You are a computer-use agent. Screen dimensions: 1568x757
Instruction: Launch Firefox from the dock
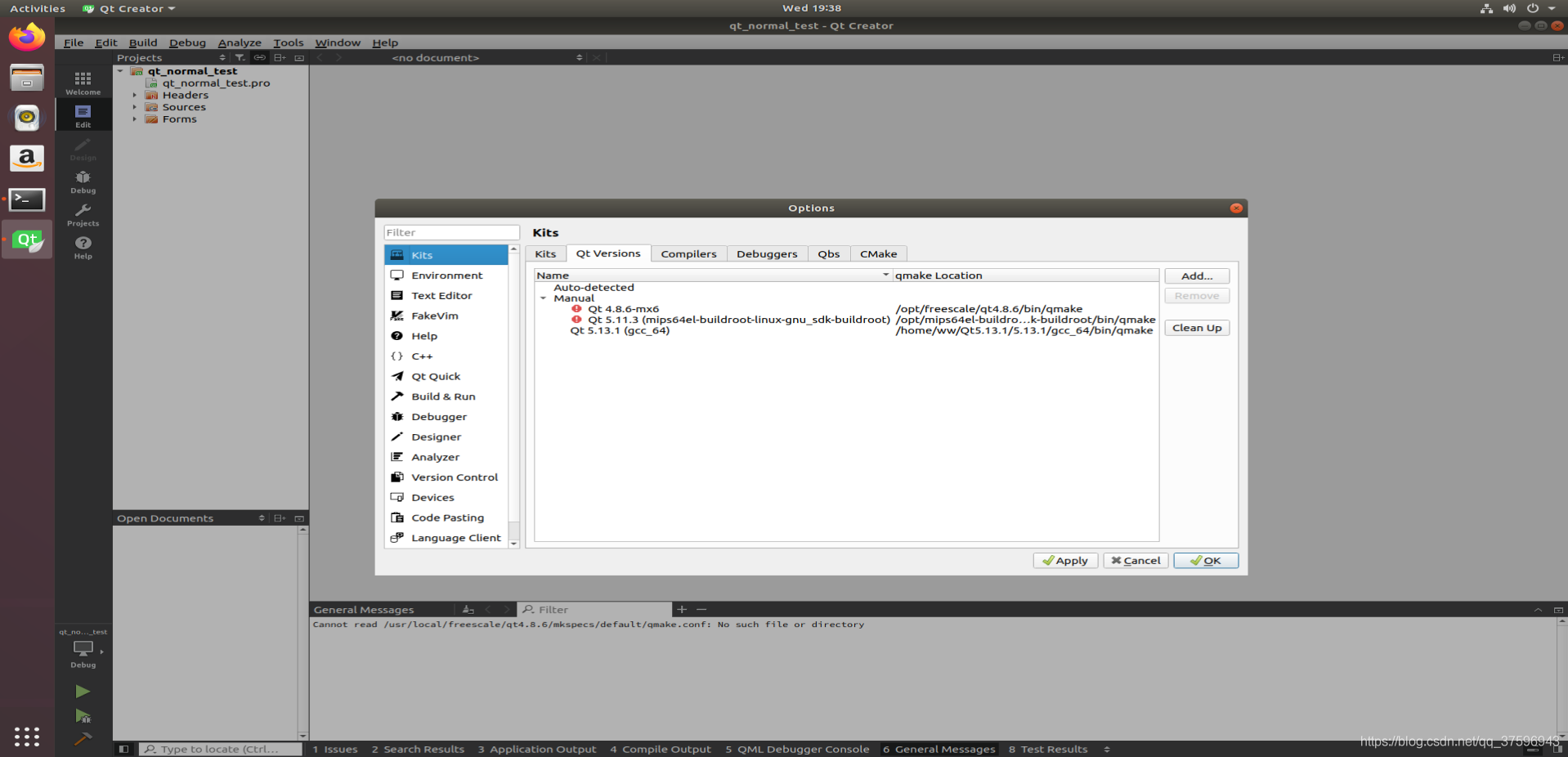click(x=27, y=37)
